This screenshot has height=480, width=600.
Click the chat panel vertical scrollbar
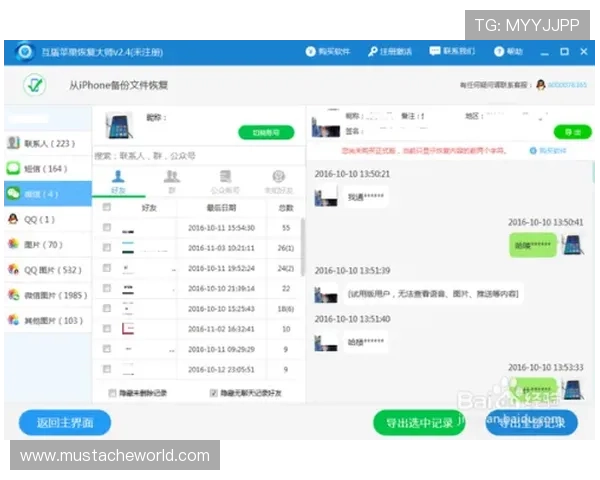coord(593,170)
